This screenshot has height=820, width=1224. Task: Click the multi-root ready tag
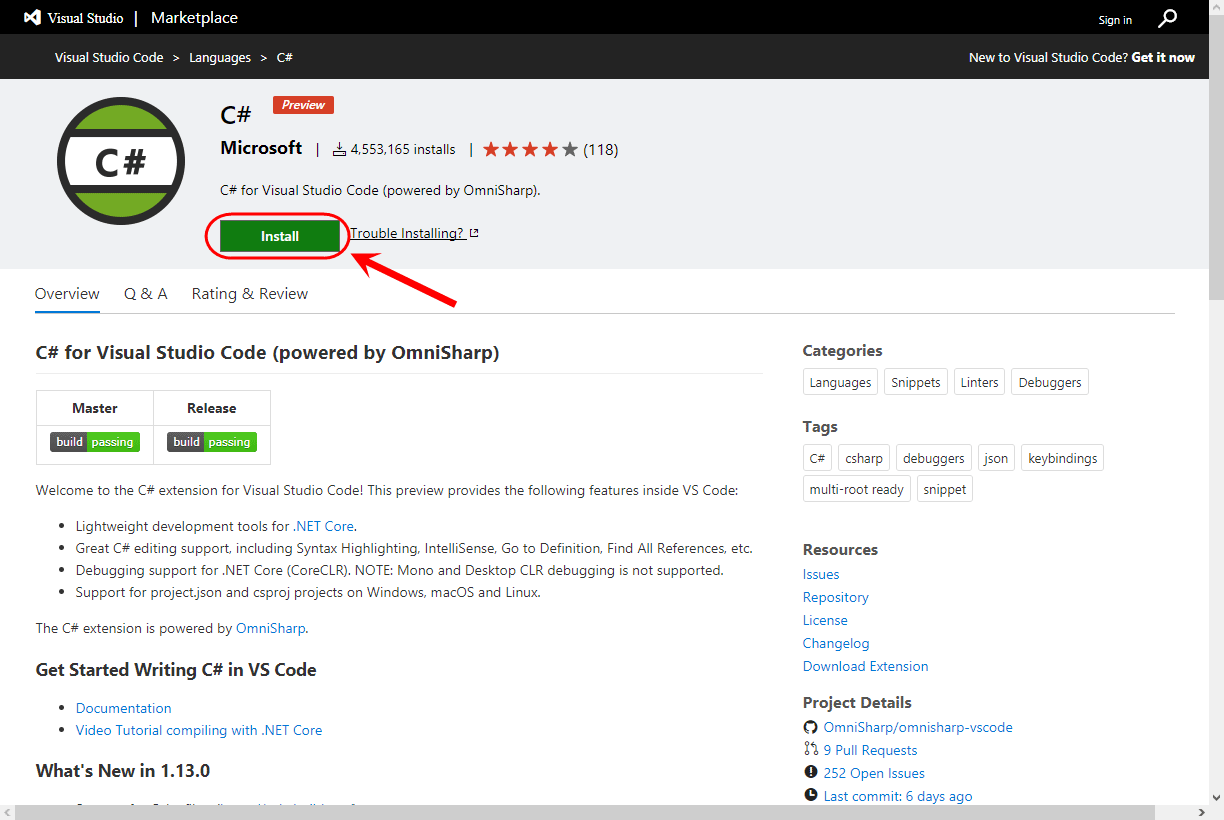coord(857,489)
